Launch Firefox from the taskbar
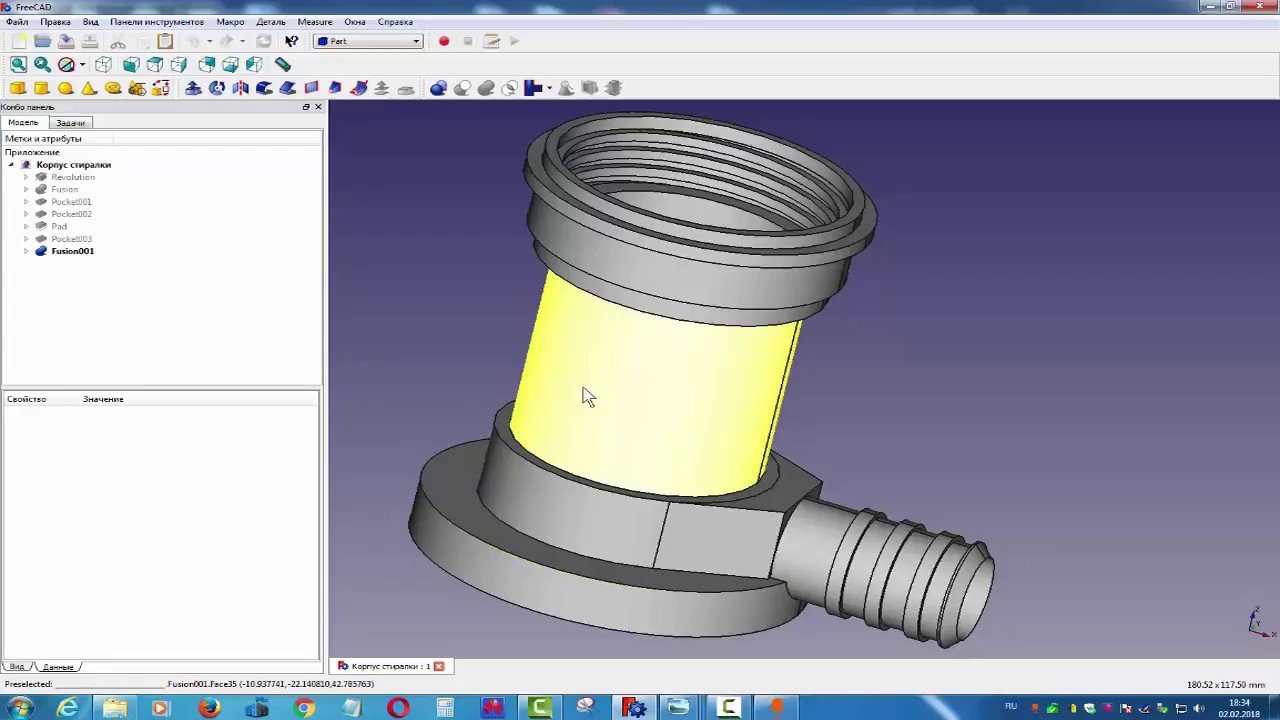This screenshot has height=720, width=1280. (x=209, y=708)
